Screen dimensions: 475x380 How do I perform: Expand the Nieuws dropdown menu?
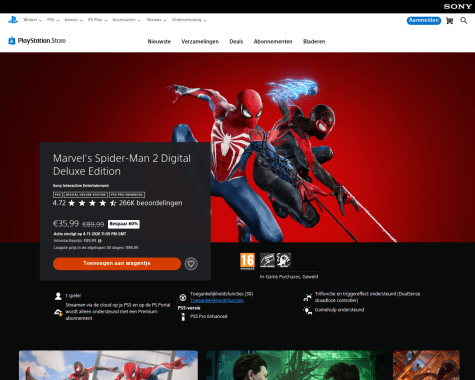pos(157,20)
